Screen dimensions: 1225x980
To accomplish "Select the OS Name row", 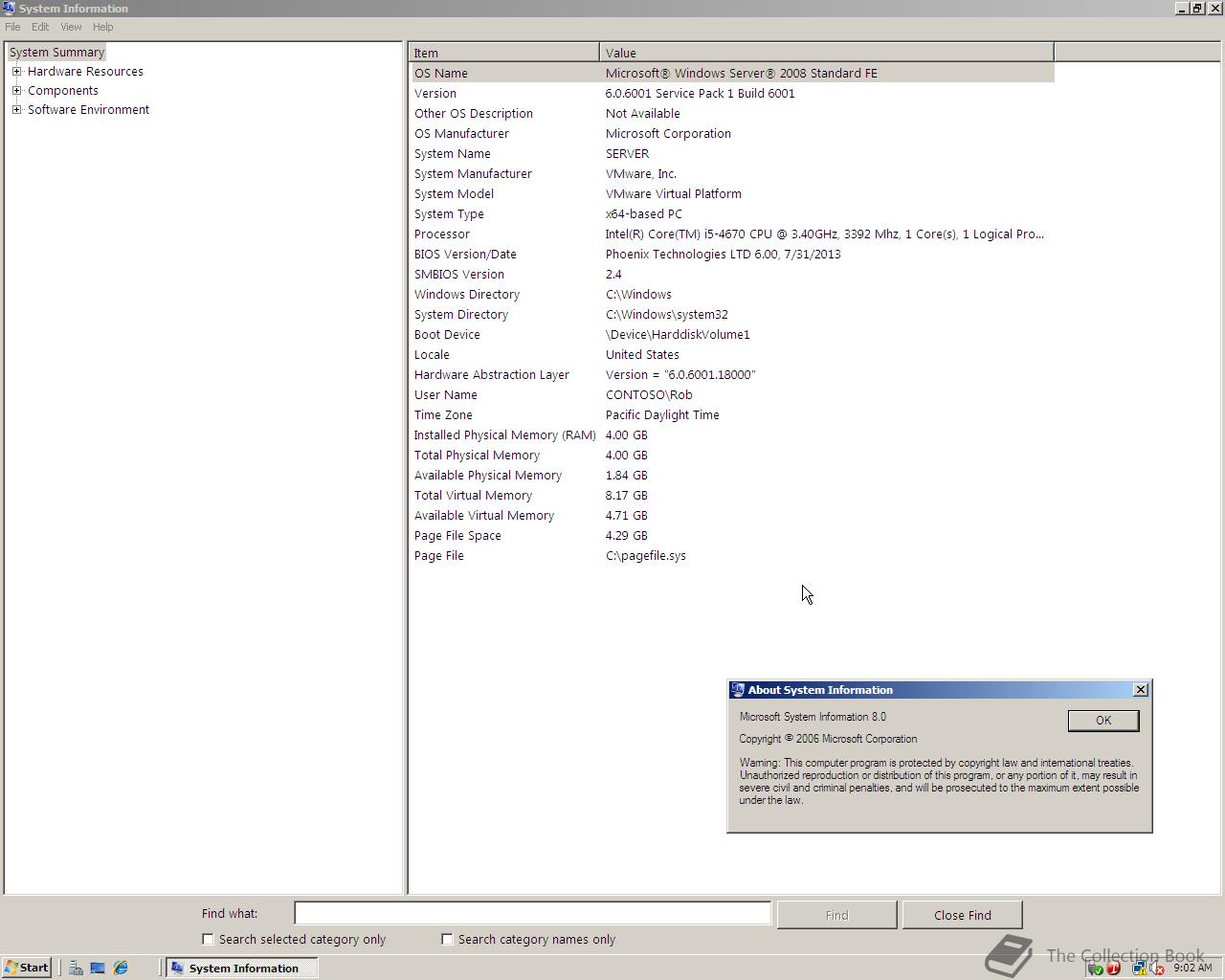I will [732, 73].
